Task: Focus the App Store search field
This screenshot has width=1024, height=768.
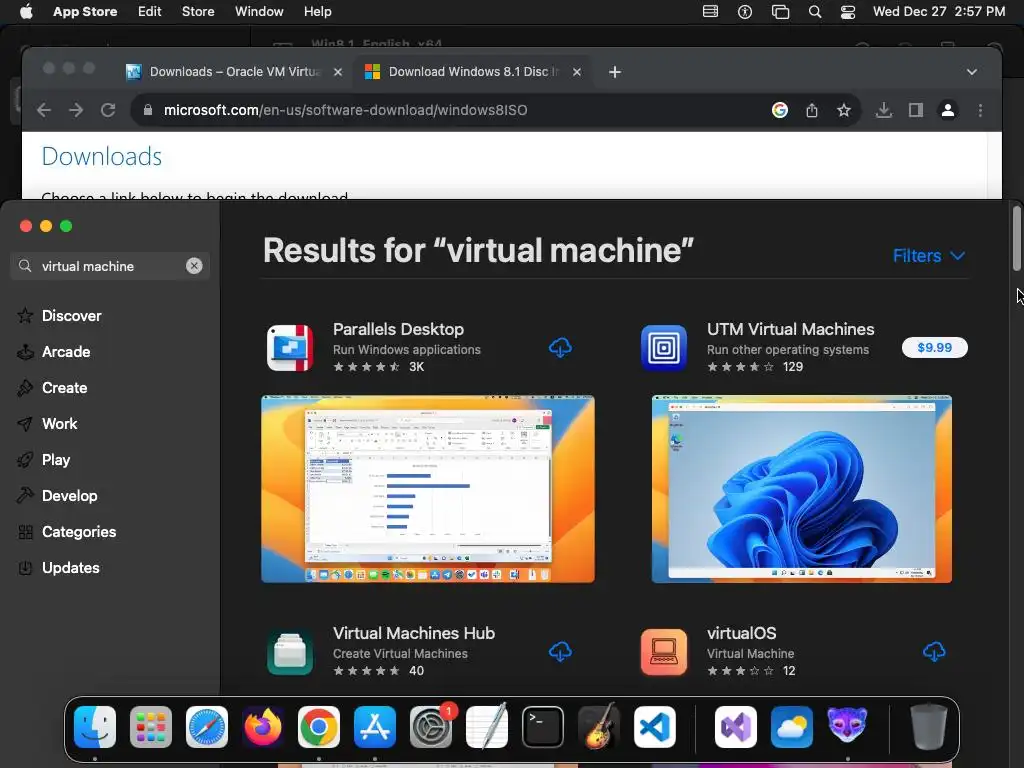Action: 110,266
